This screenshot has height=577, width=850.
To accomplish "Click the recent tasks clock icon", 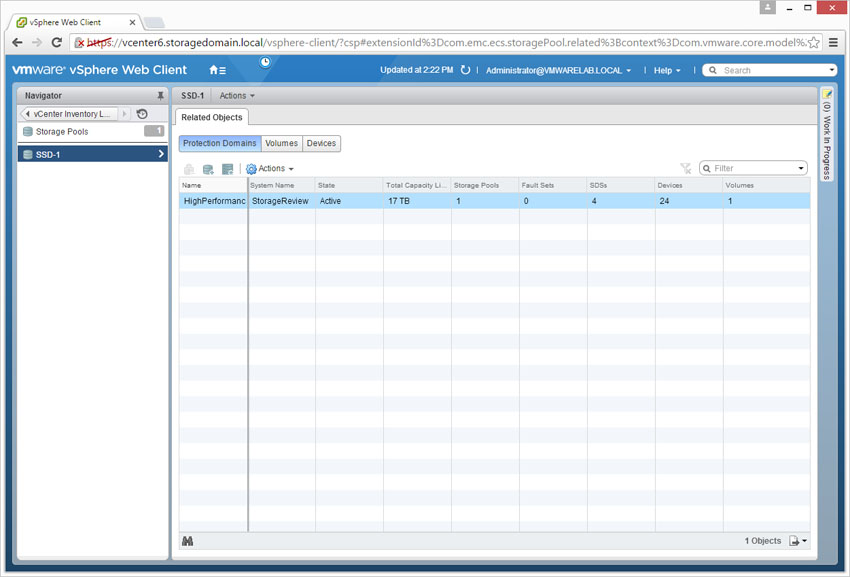I will click(x=265, y=62).
